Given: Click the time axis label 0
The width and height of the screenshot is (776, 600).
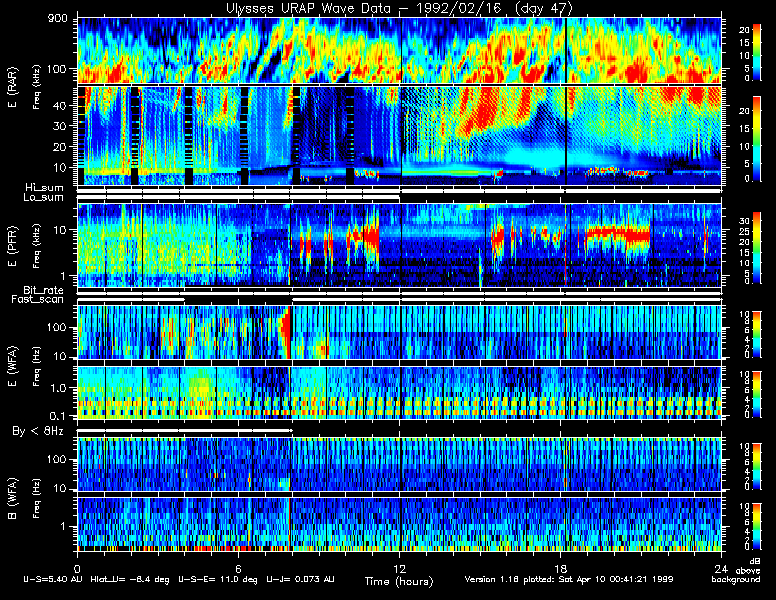Looking at the screenshot, I should 77,568.
